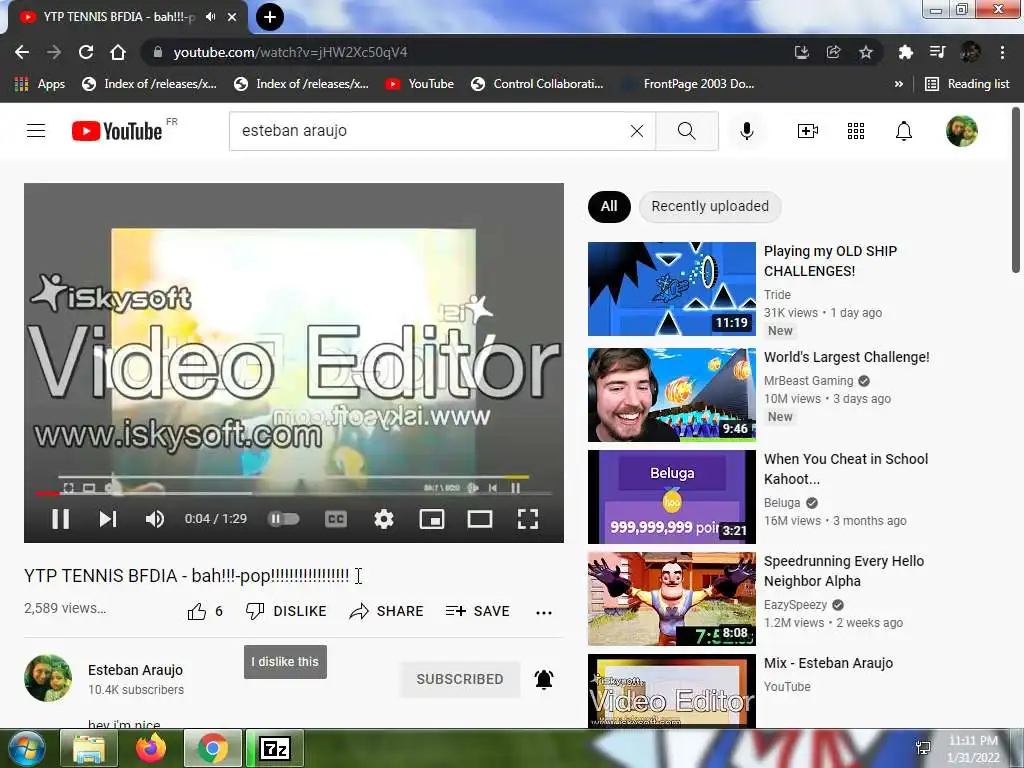Screen dimensions: 1024x768
Task: Switch to theater mode
Action: click(x=480, y=519)
